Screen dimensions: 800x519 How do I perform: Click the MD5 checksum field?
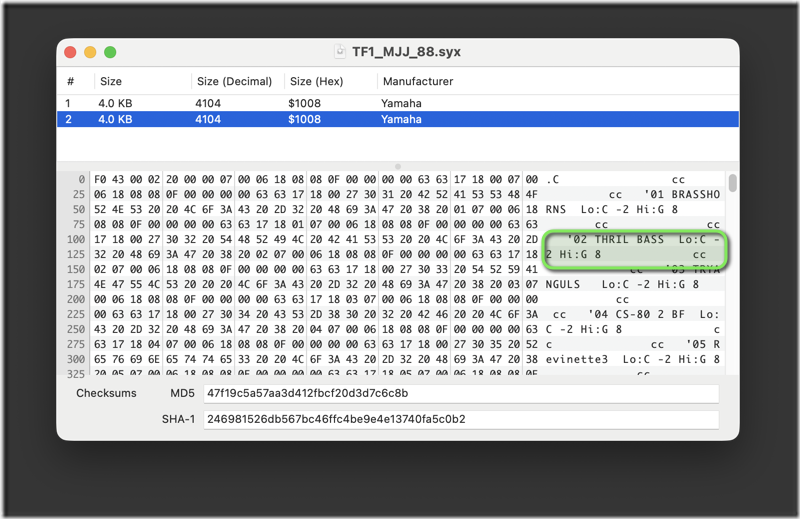coord(460,394)
